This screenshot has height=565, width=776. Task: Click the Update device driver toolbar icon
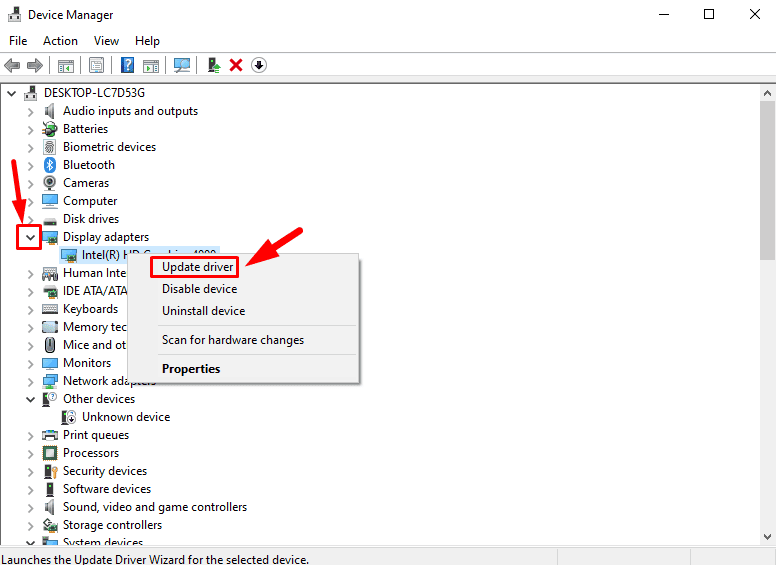coord(214,65)
